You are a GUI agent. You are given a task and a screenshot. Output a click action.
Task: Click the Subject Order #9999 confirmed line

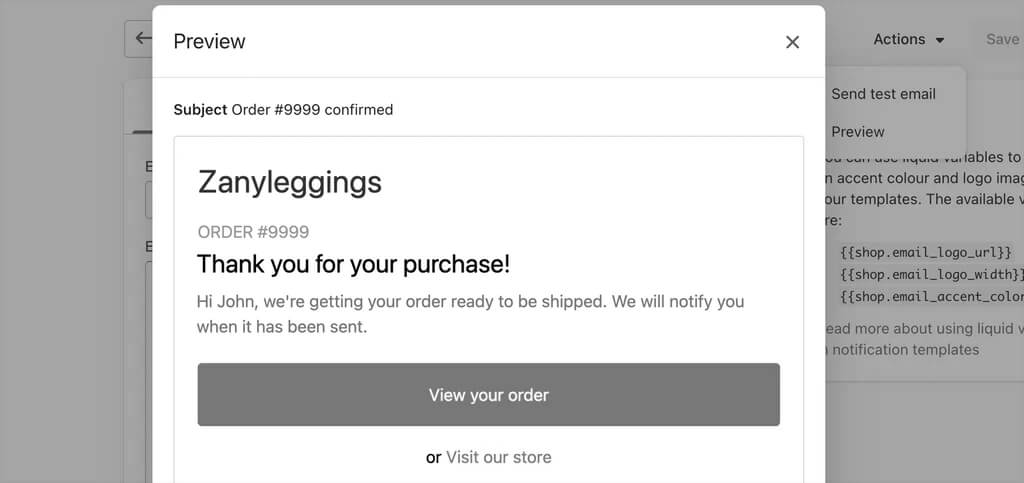coord(283,110)
